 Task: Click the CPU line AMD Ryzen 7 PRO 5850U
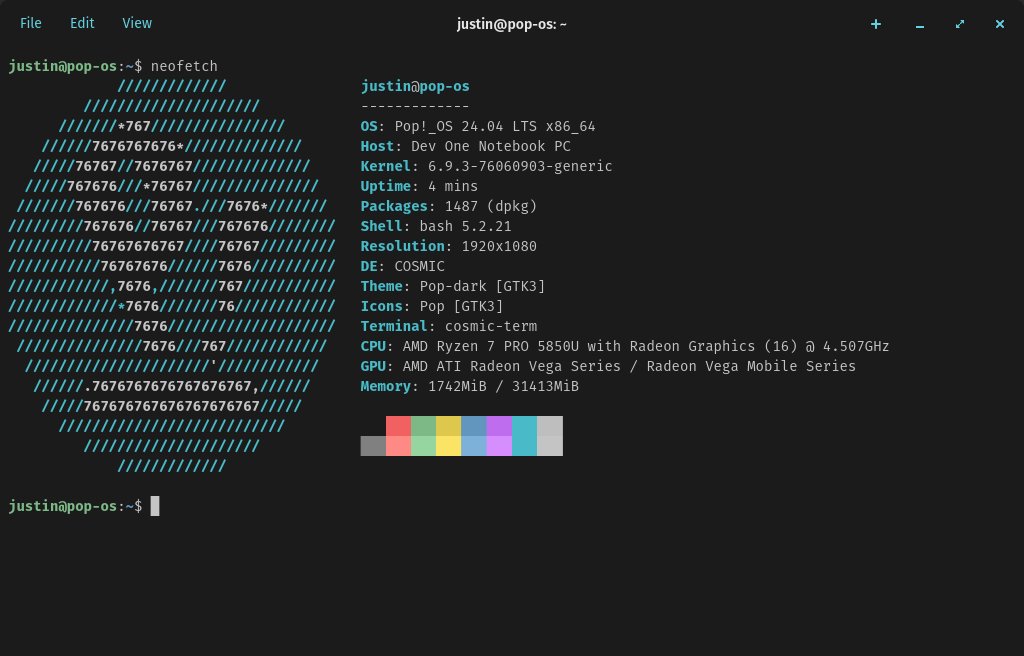[625, 346]
